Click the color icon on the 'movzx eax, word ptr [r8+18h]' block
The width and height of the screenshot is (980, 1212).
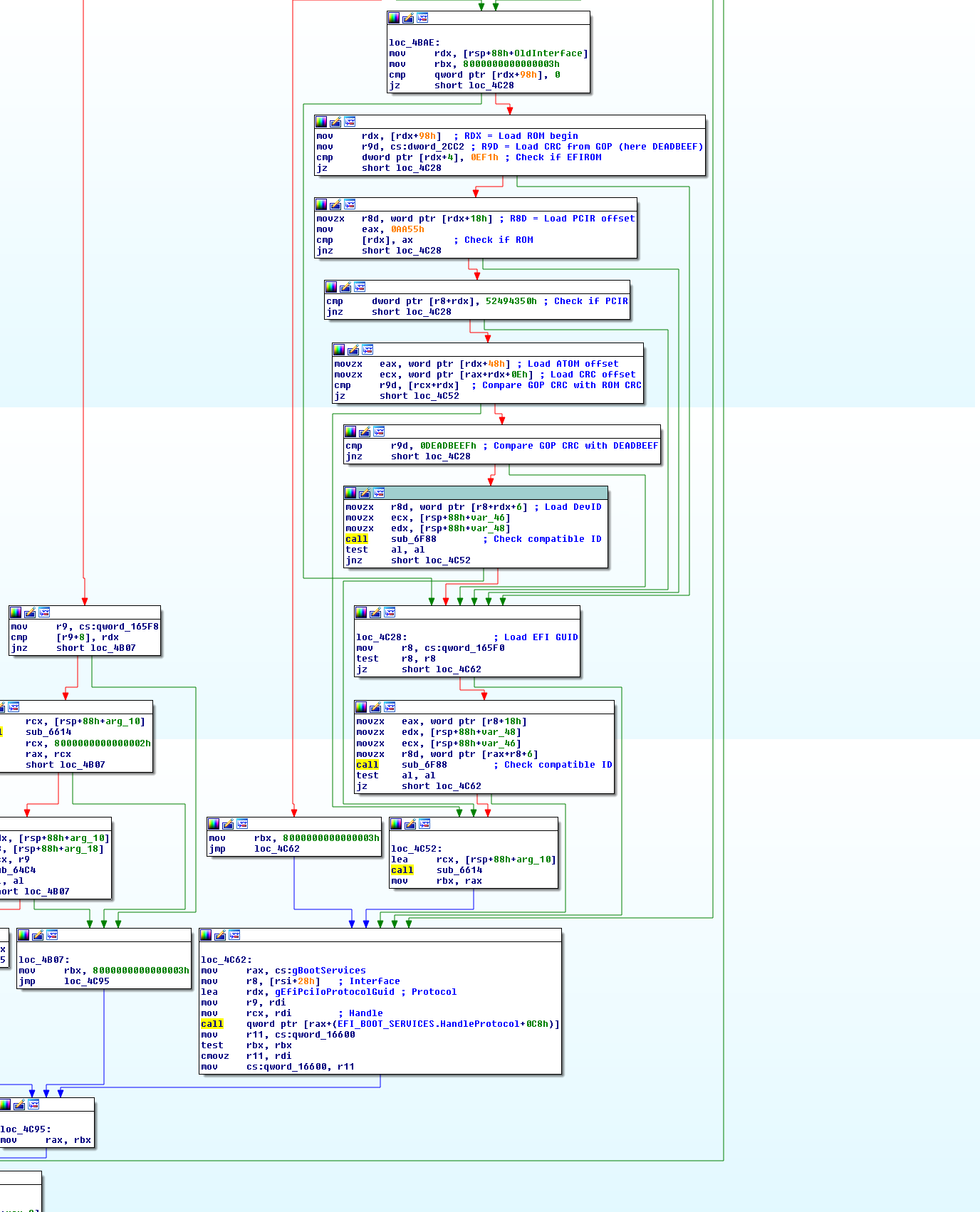pyautogui.click(x=361, y=707)
